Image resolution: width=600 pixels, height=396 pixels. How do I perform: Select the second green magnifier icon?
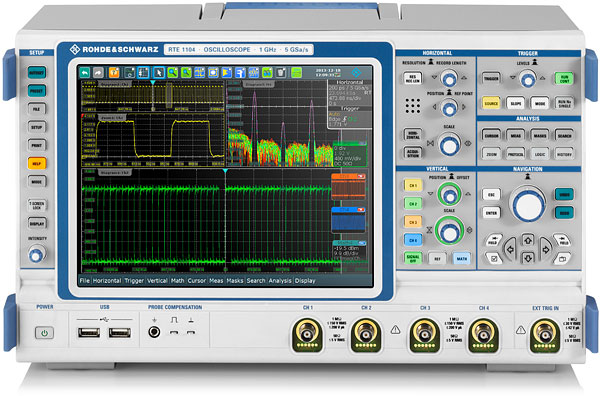tap(186, 72)
